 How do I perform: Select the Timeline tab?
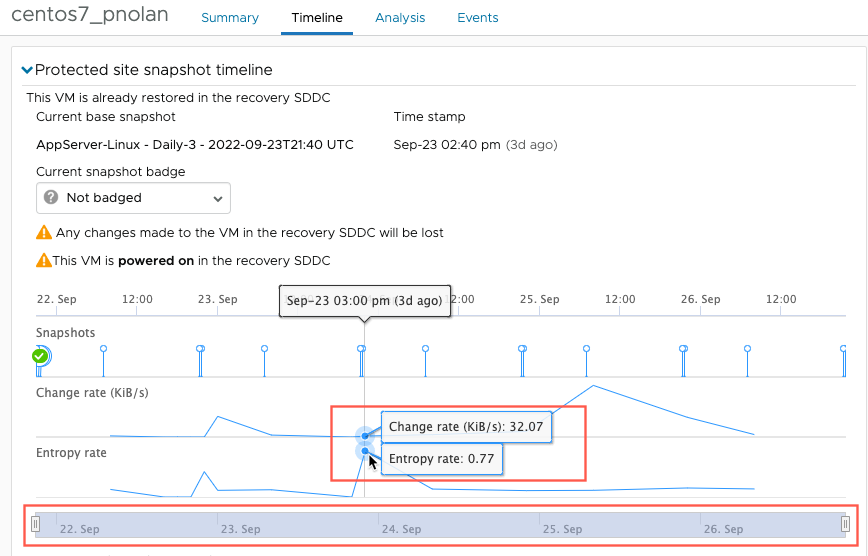click(317, 18)
